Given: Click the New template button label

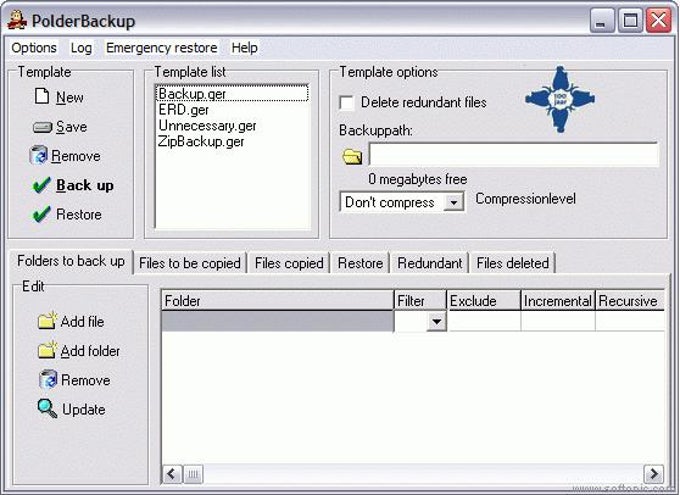Looking at the screenshot, I should (69, 97).
